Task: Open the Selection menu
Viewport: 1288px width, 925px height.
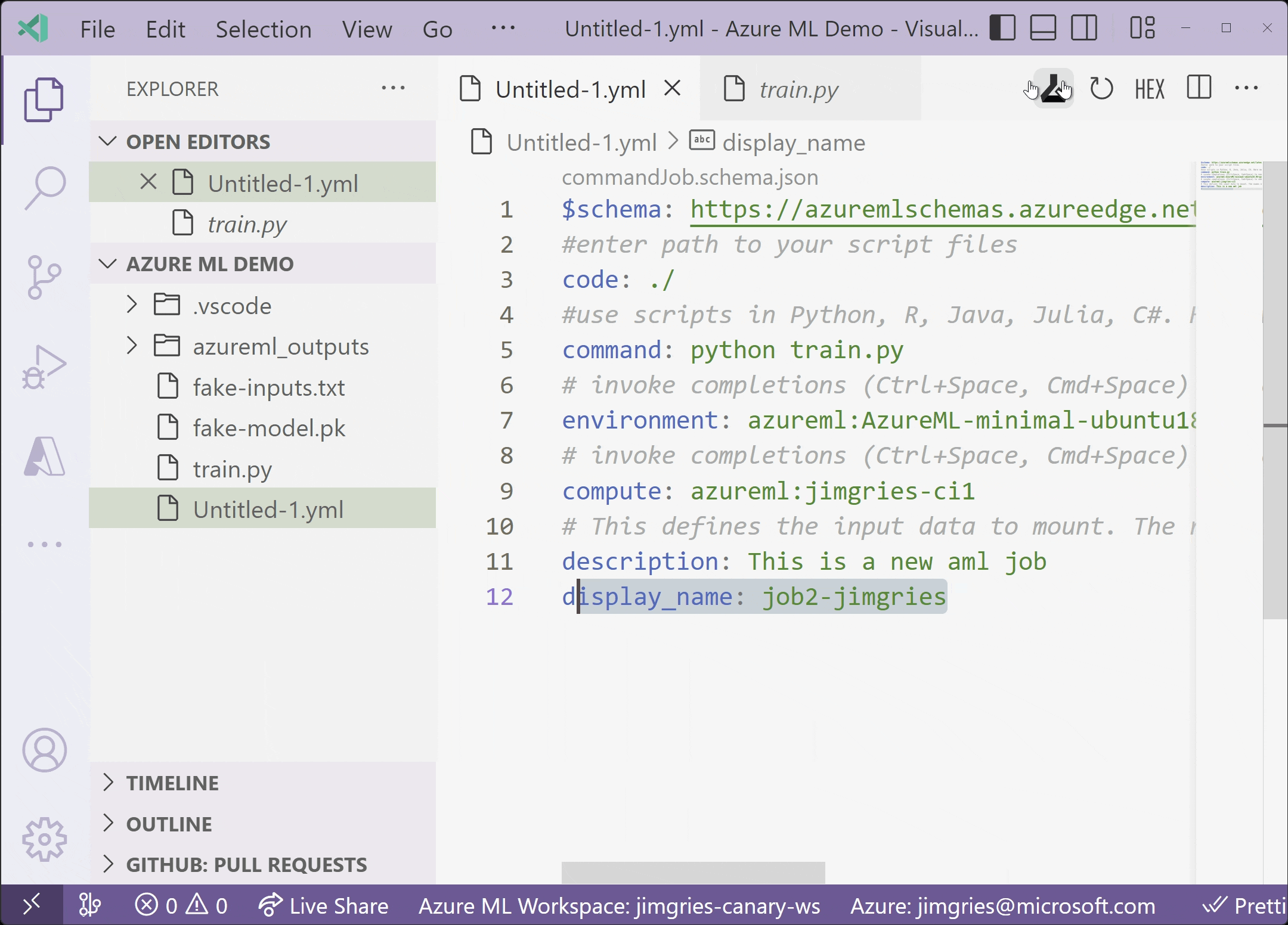Action: 263,29
